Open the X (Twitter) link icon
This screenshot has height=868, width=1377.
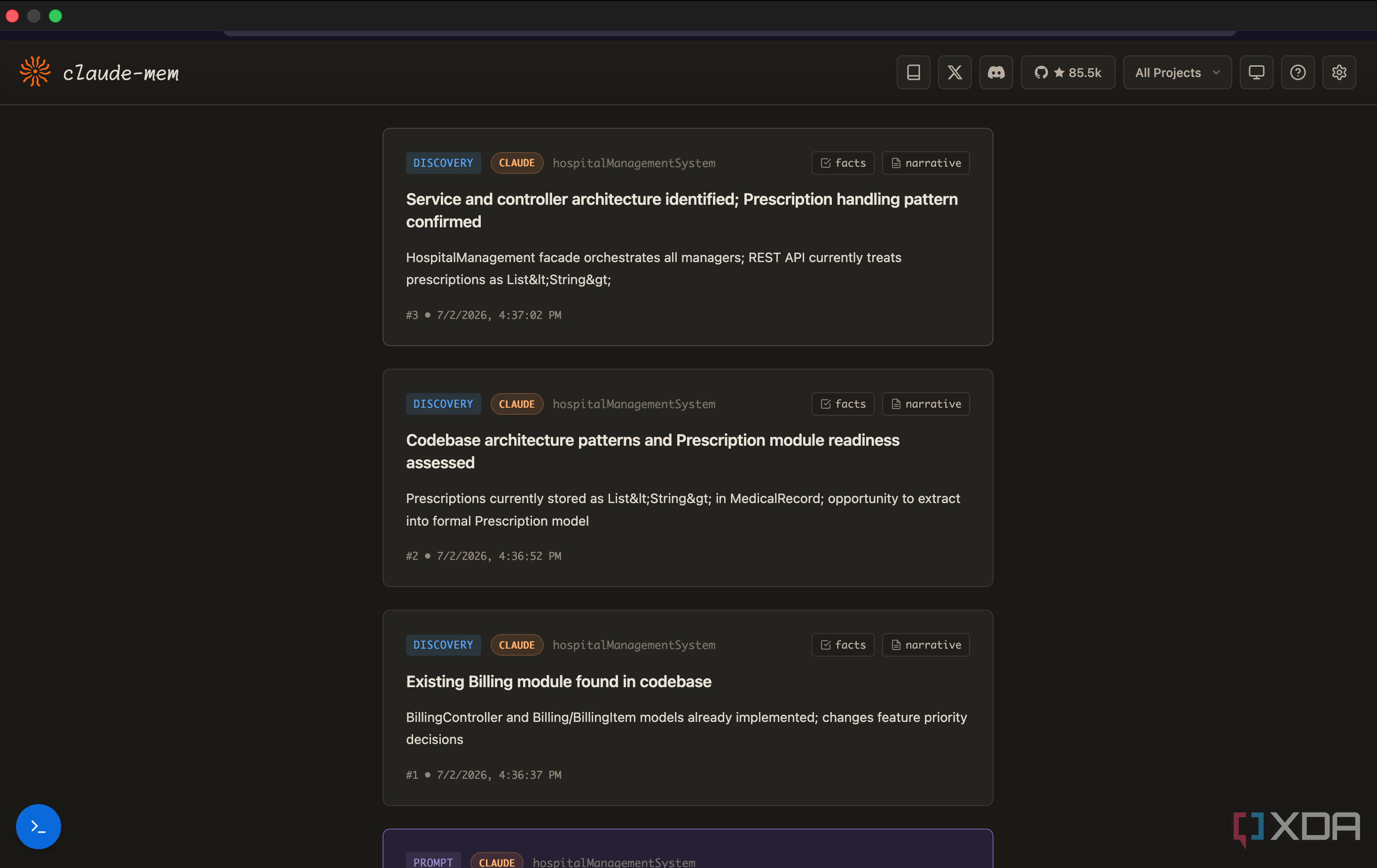(x=955, y=73)
